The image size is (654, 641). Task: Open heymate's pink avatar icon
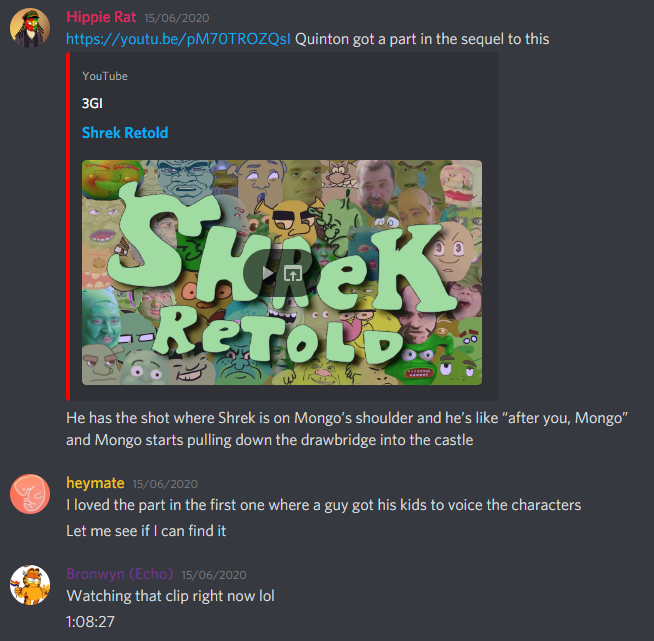[30, 494]
